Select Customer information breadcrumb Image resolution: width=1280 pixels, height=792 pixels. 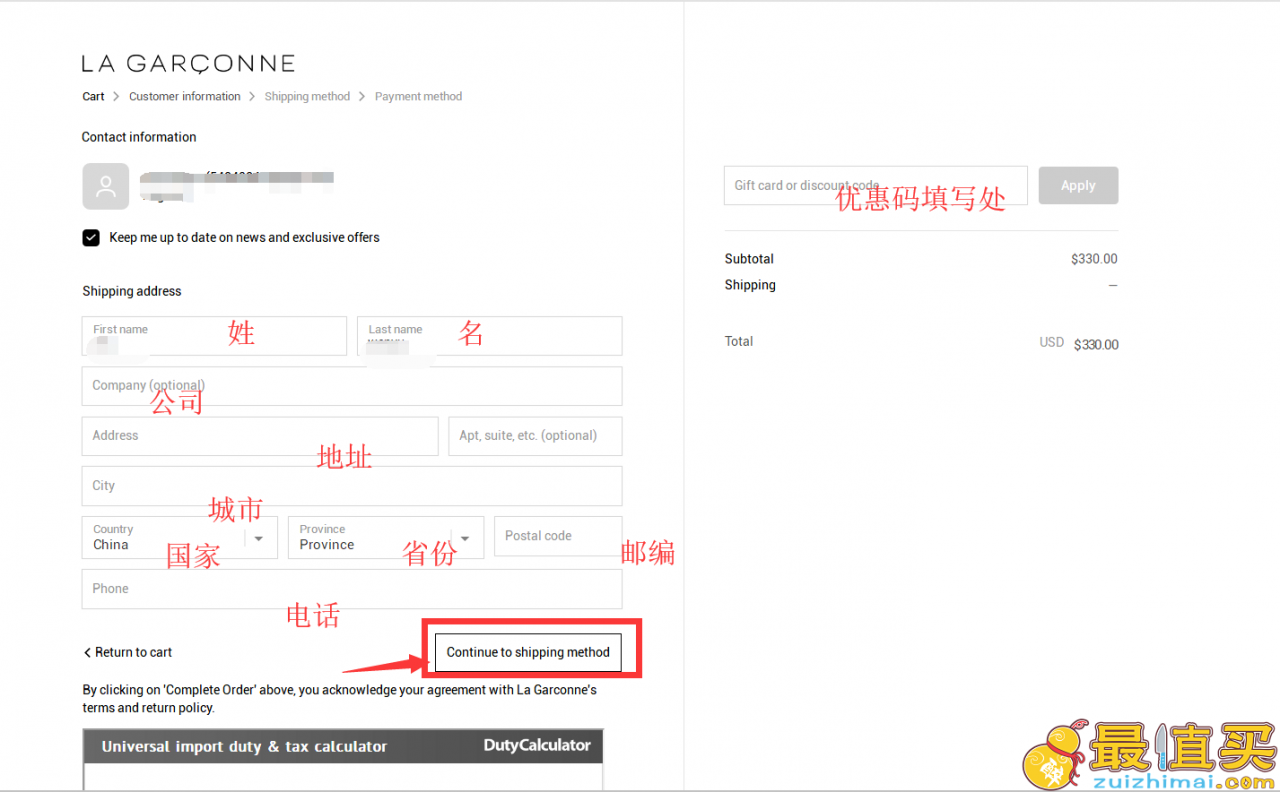[x=185, y=97]
